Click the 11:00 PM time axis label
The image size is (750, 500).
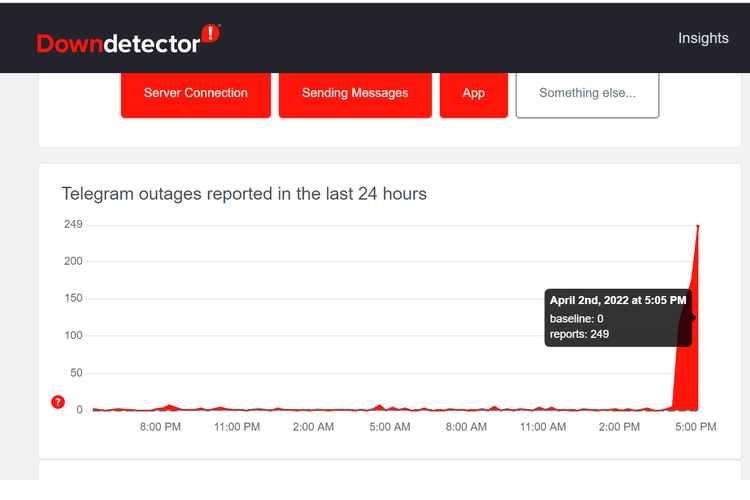tap(237, 427)
